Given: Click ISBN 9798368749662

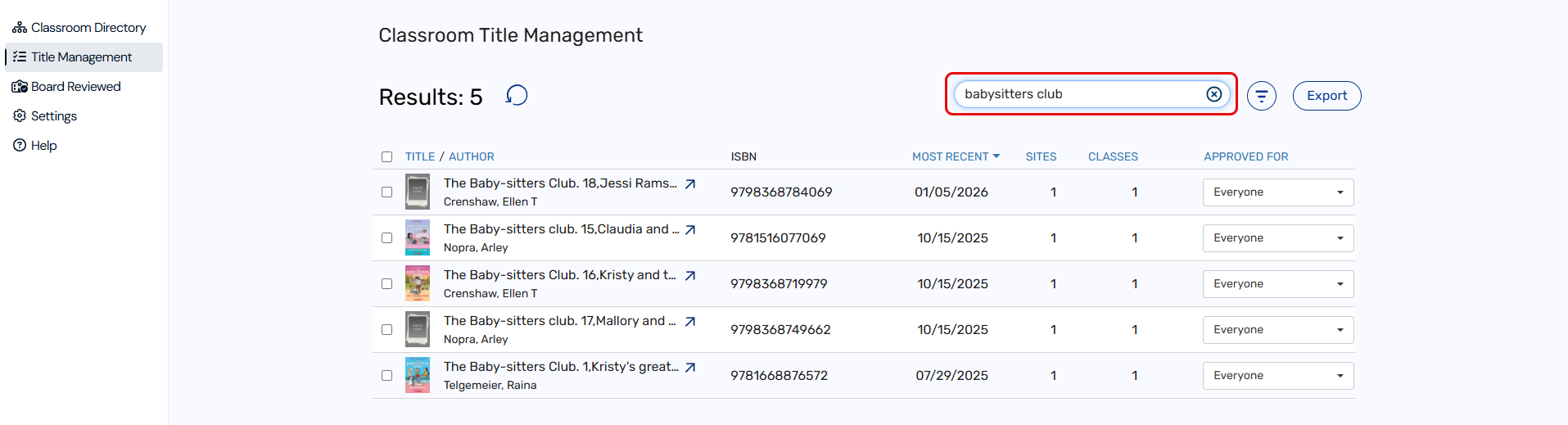Looking at the screenshot, I should [780, 330].
